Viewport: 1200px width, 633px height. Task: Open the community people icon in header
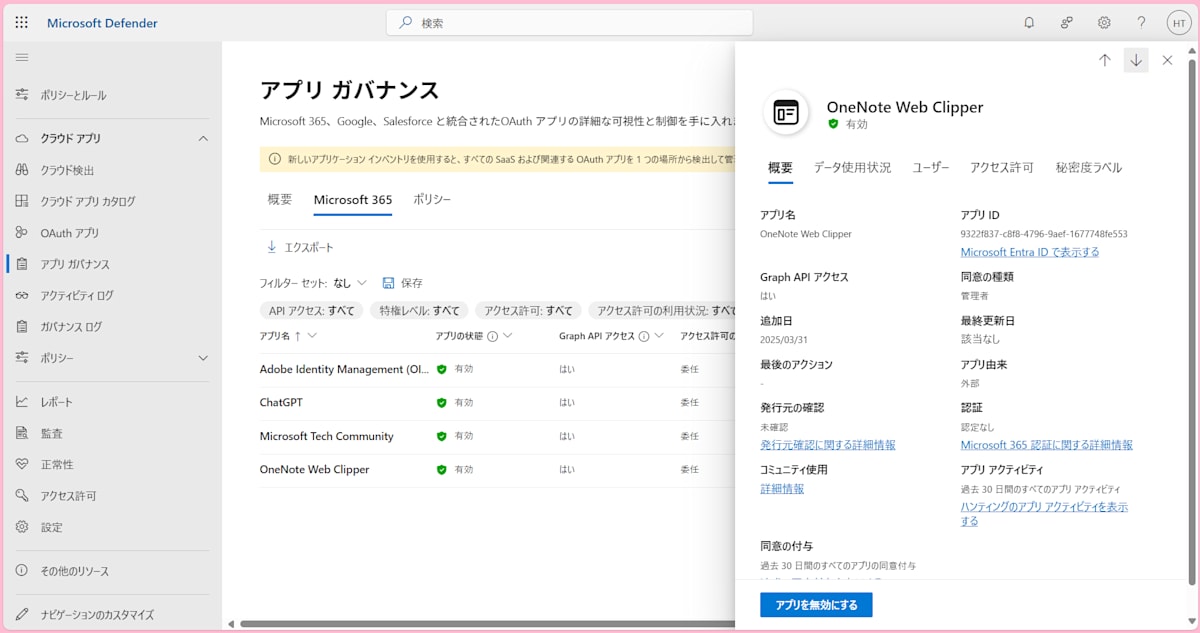1067,23
